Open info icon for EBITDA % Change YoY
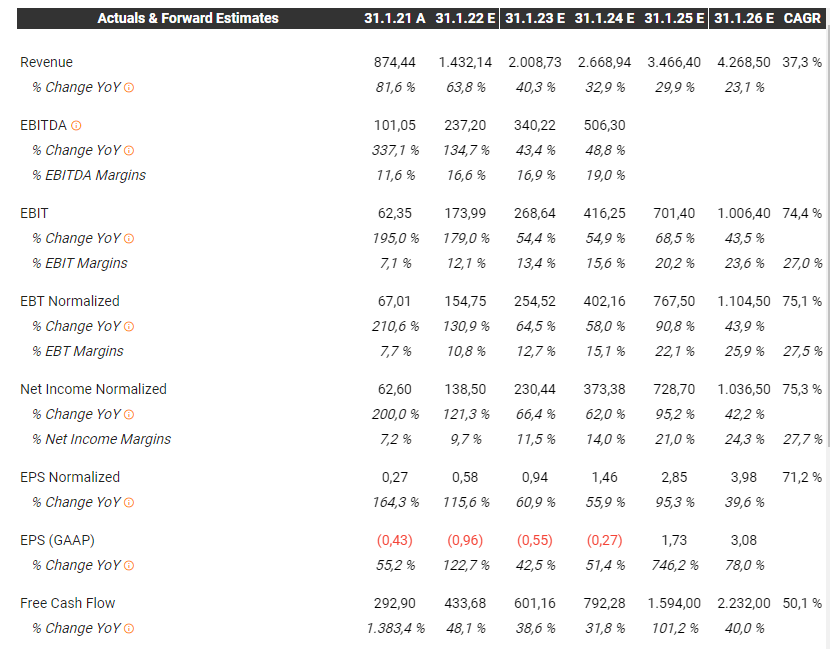This screenshot has height=649, width=830. click(129, 151)
